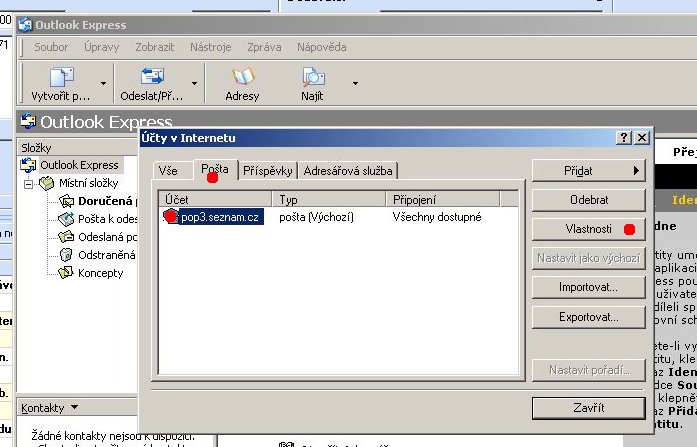Open the Nástroje menu
This screenshot has height=447, width=697.
211,47
